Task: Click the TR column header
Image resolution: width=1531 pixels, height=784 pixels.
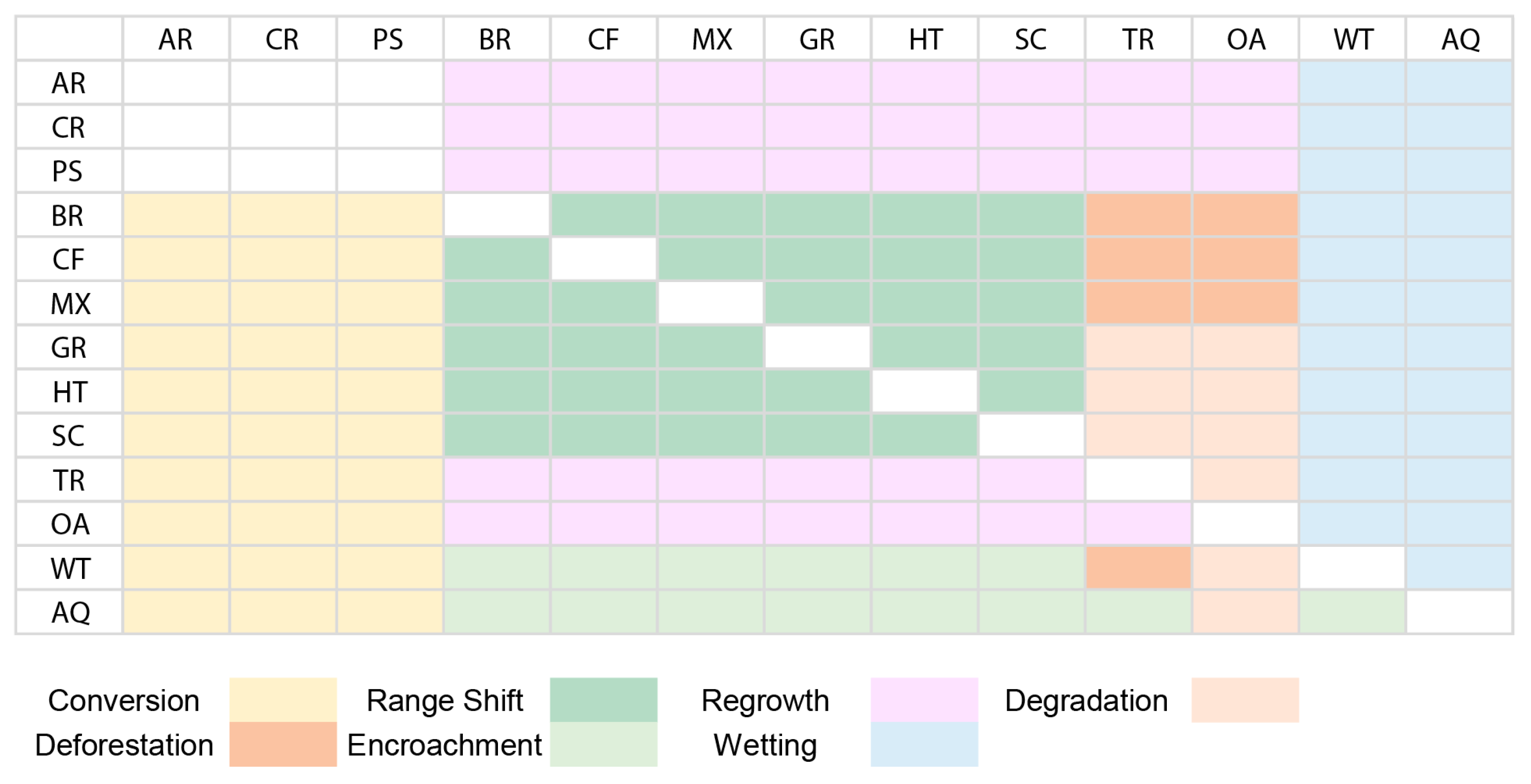Action: 1138,39
